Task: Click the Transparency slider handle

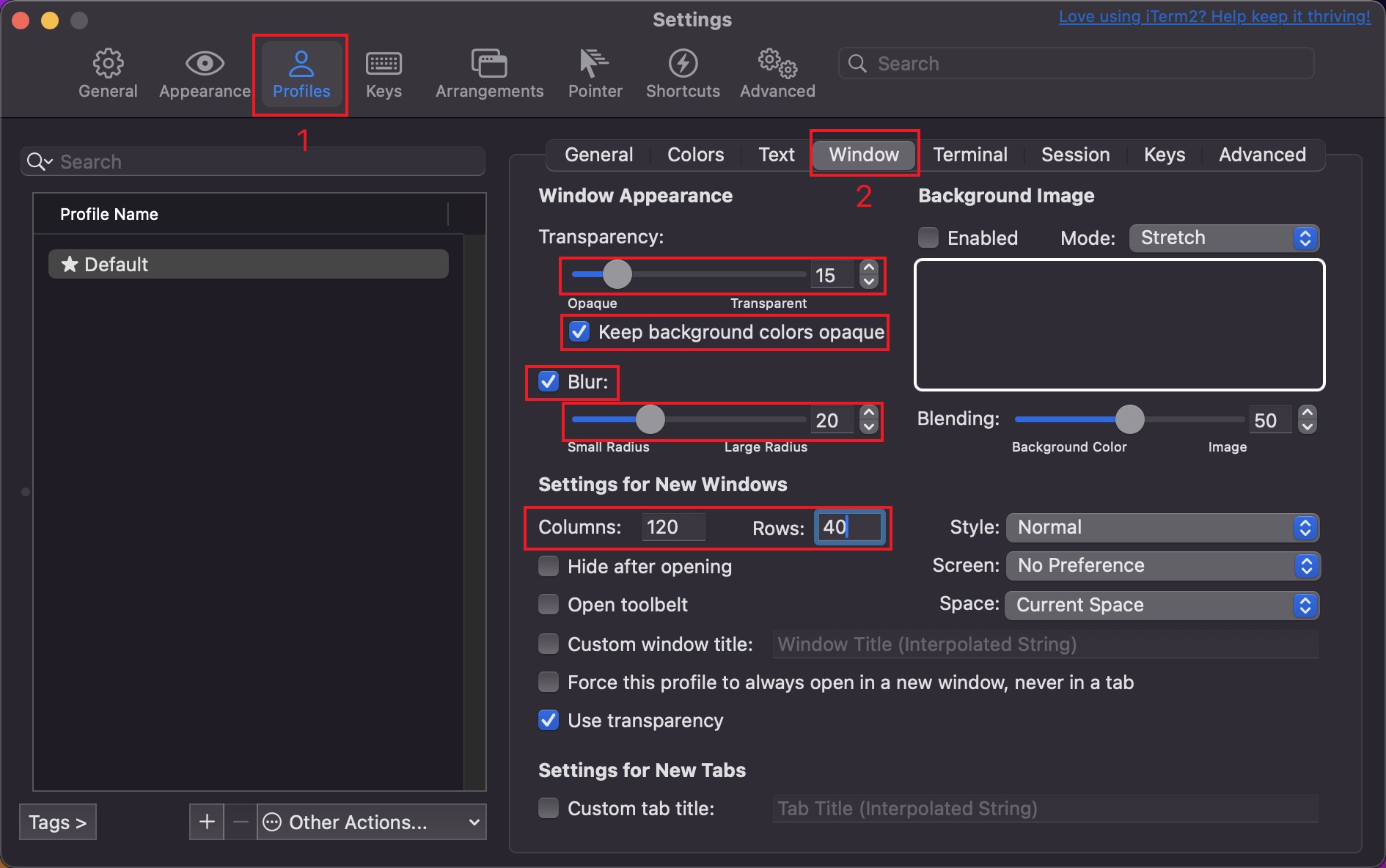Action: pos(617,274)
